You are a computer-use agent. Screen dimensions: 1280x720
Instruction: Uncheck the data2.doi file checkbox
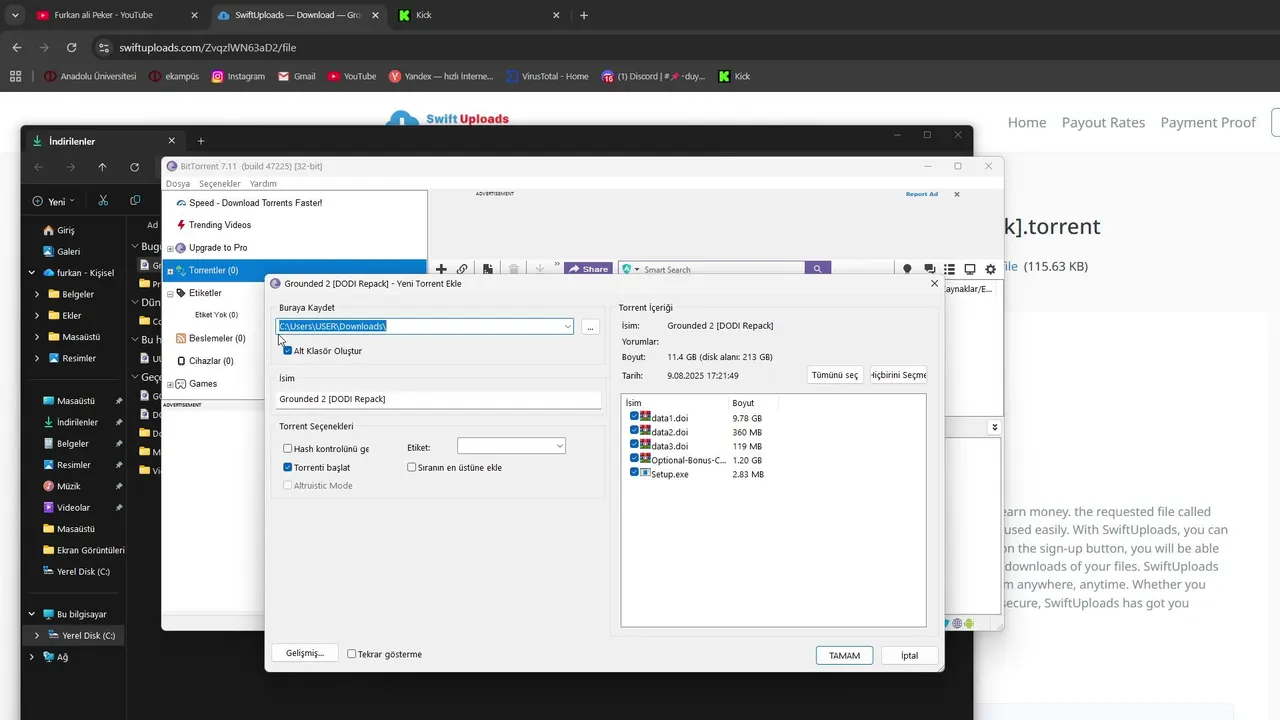click(634, 431)
